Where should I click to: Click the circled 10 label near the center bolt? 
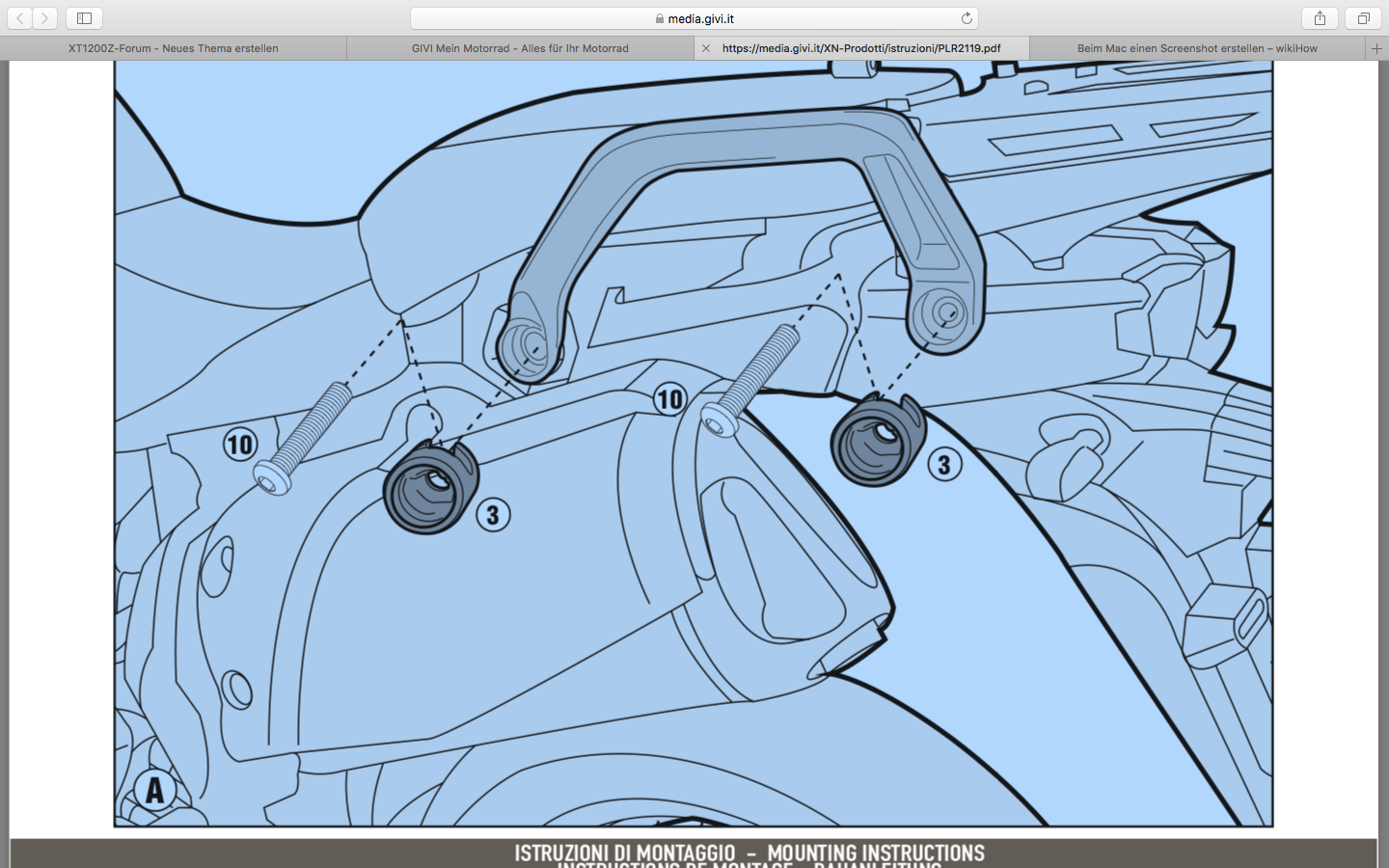669,398
